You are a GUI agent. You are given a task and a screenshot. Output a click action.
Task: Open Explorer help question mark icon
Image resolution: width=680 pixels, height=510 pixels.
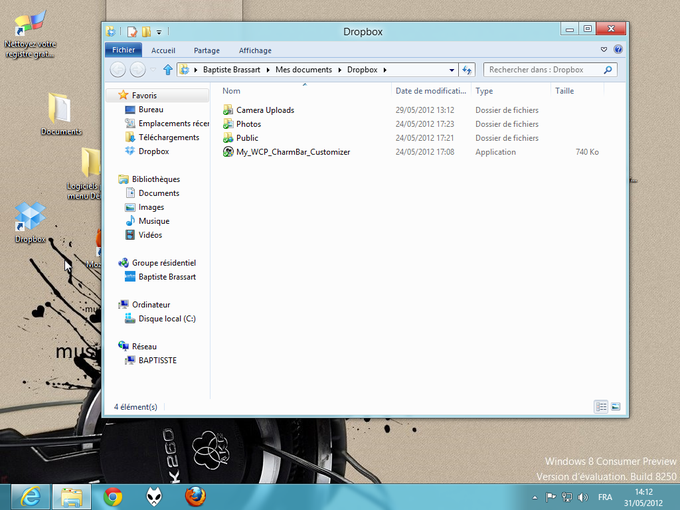618,49
